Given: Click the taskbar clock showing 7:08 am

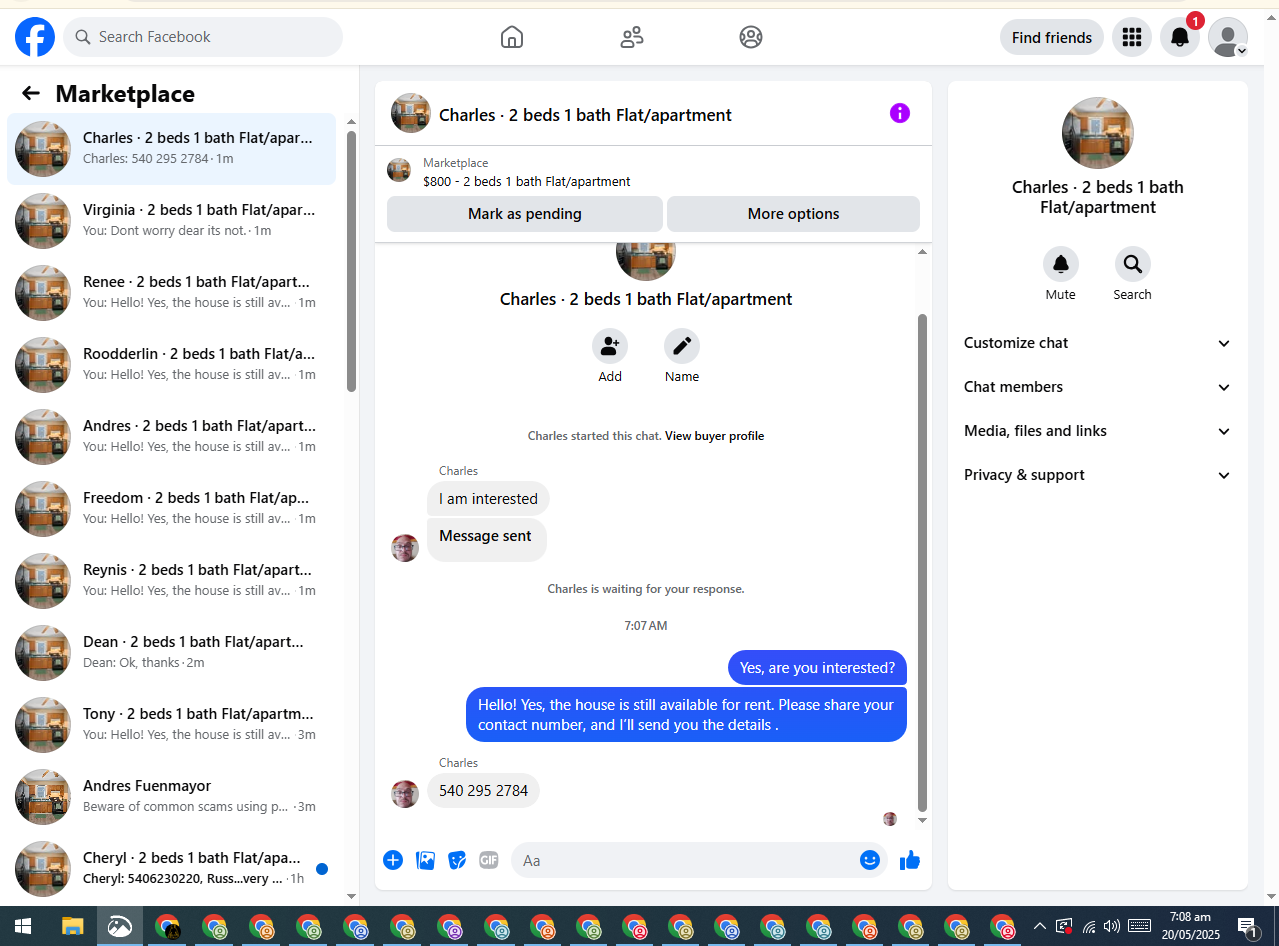Looking at the screenshot, I should pos(1190,926).
